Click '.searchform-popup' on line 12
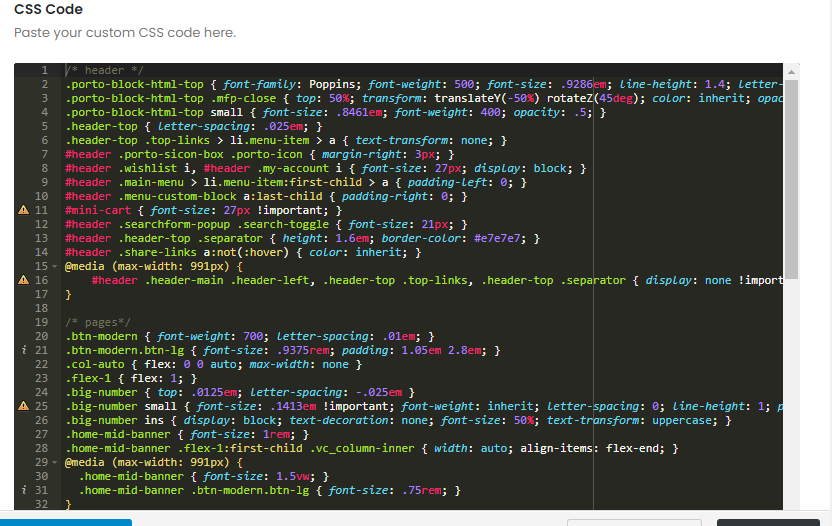The height and width of the screenshot is (526, 832). [x=174, y=224]
